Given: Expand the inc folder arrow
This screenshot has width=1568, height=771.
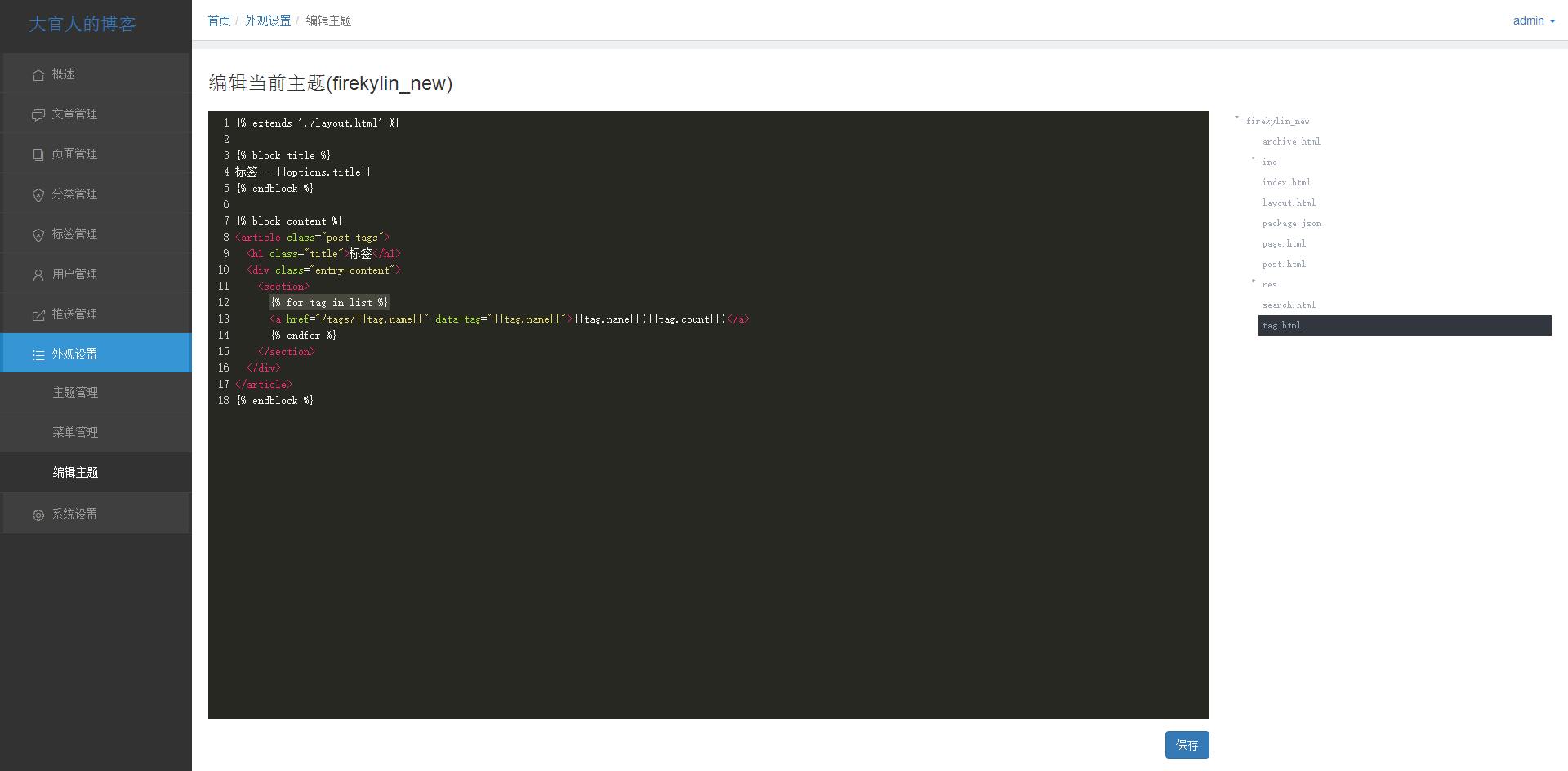Looking at the screenshot, I should pos(1254,159).
